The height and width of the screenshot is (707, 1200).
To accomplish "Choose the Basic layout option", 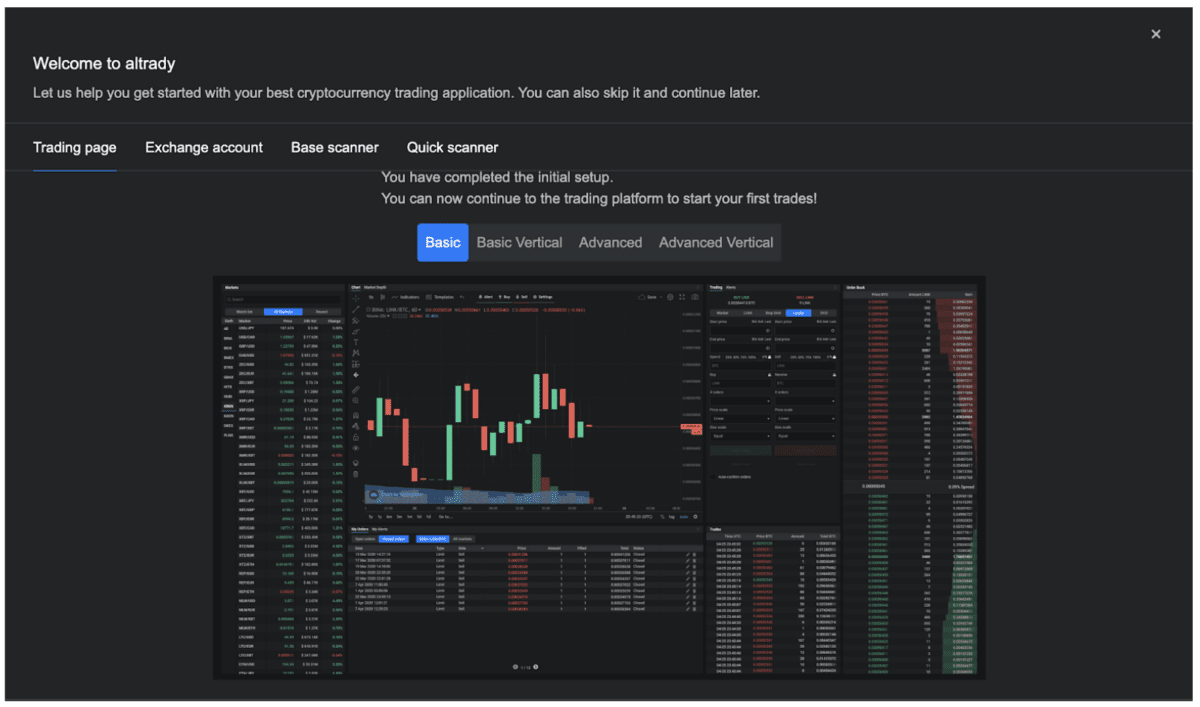I will click(x=443, y=242).
